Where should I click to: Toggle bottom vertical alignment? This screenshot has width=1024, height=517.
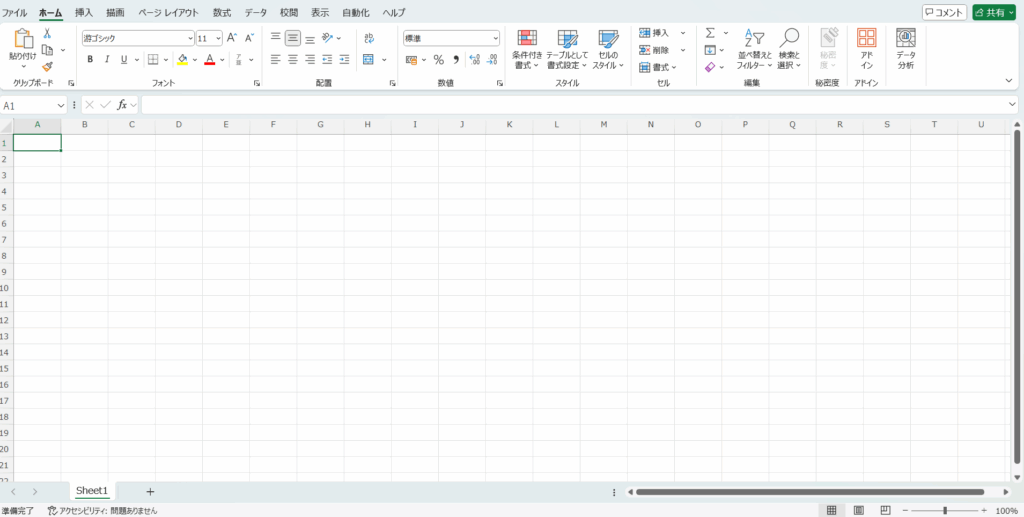[x=310, y=38]
